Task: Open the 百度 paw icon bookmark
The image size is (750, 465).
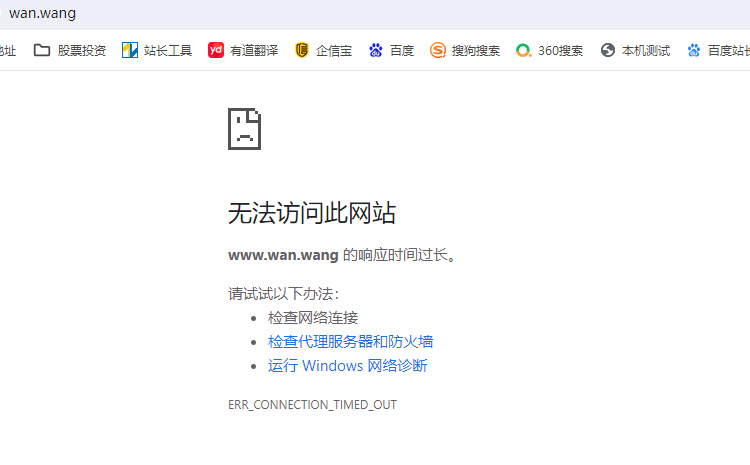Action: click(376, 50)
